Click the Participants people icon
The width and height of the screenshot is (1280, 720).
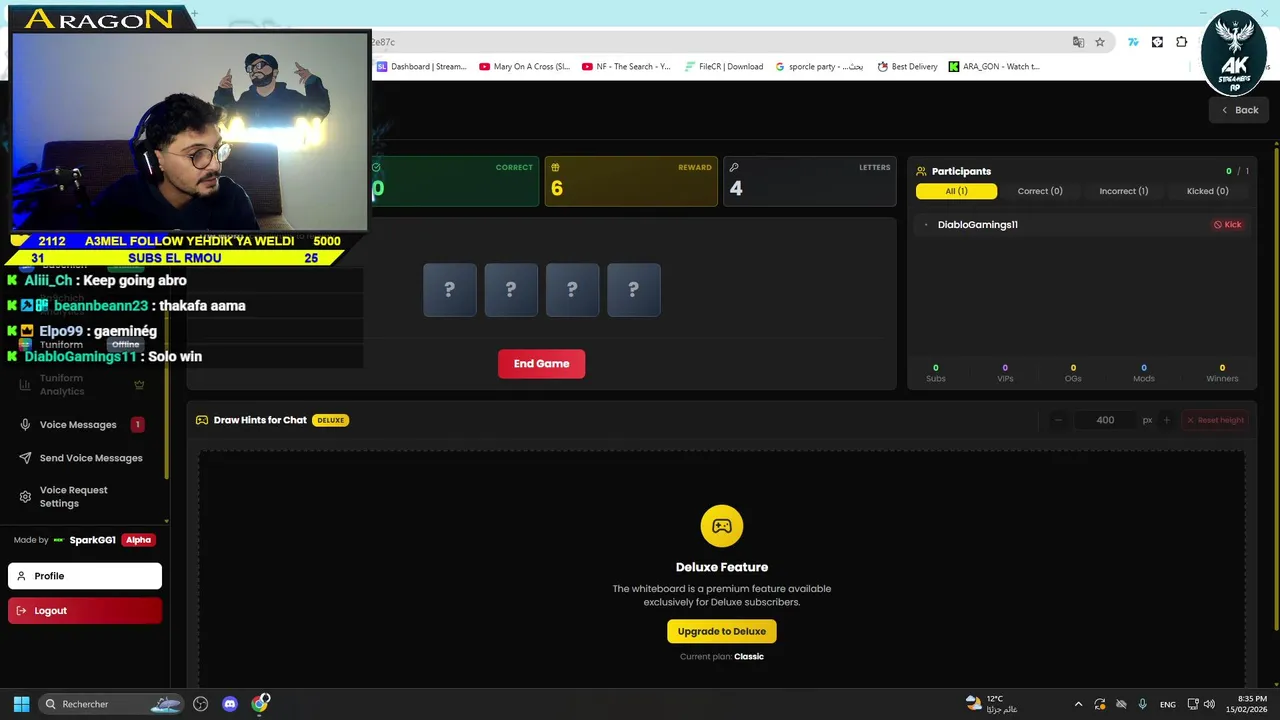tap(921, 171)
